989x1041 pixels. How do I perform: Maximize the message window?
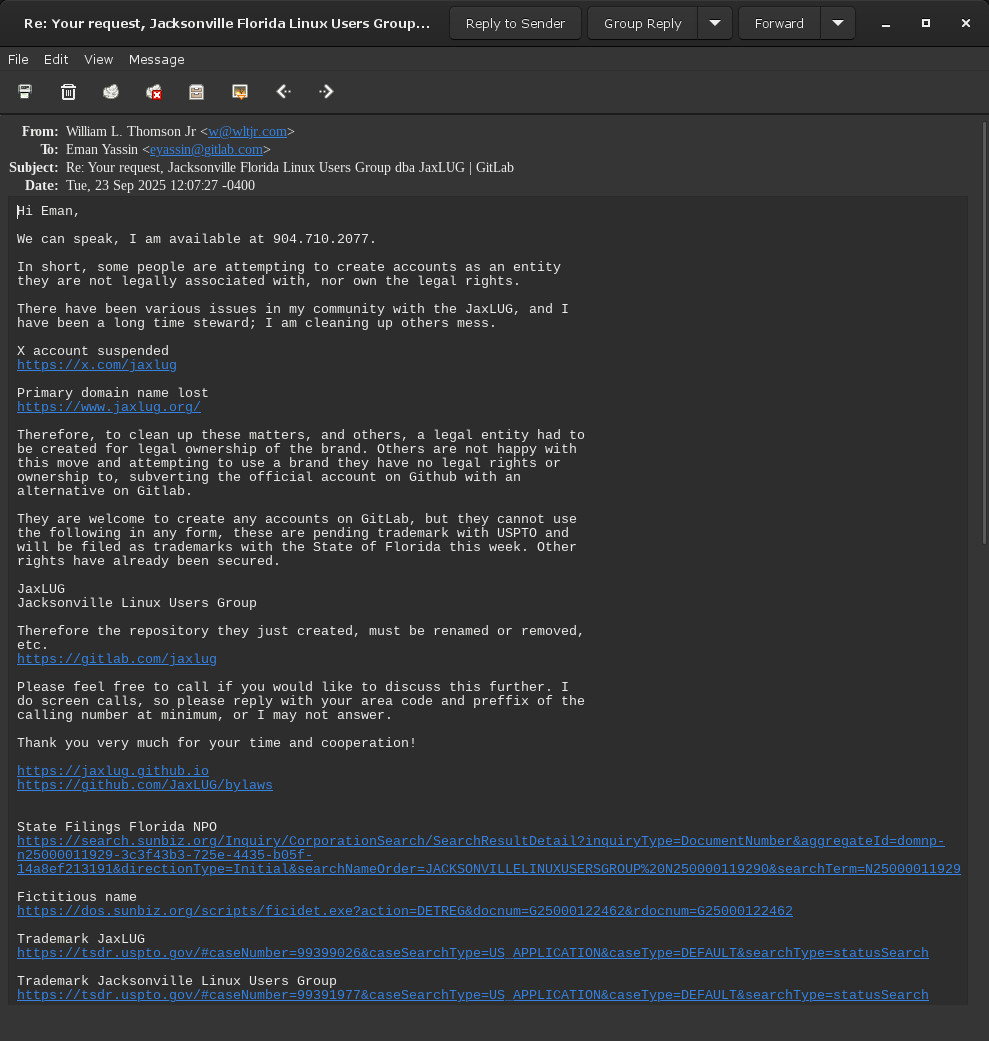tap(925, 23)
